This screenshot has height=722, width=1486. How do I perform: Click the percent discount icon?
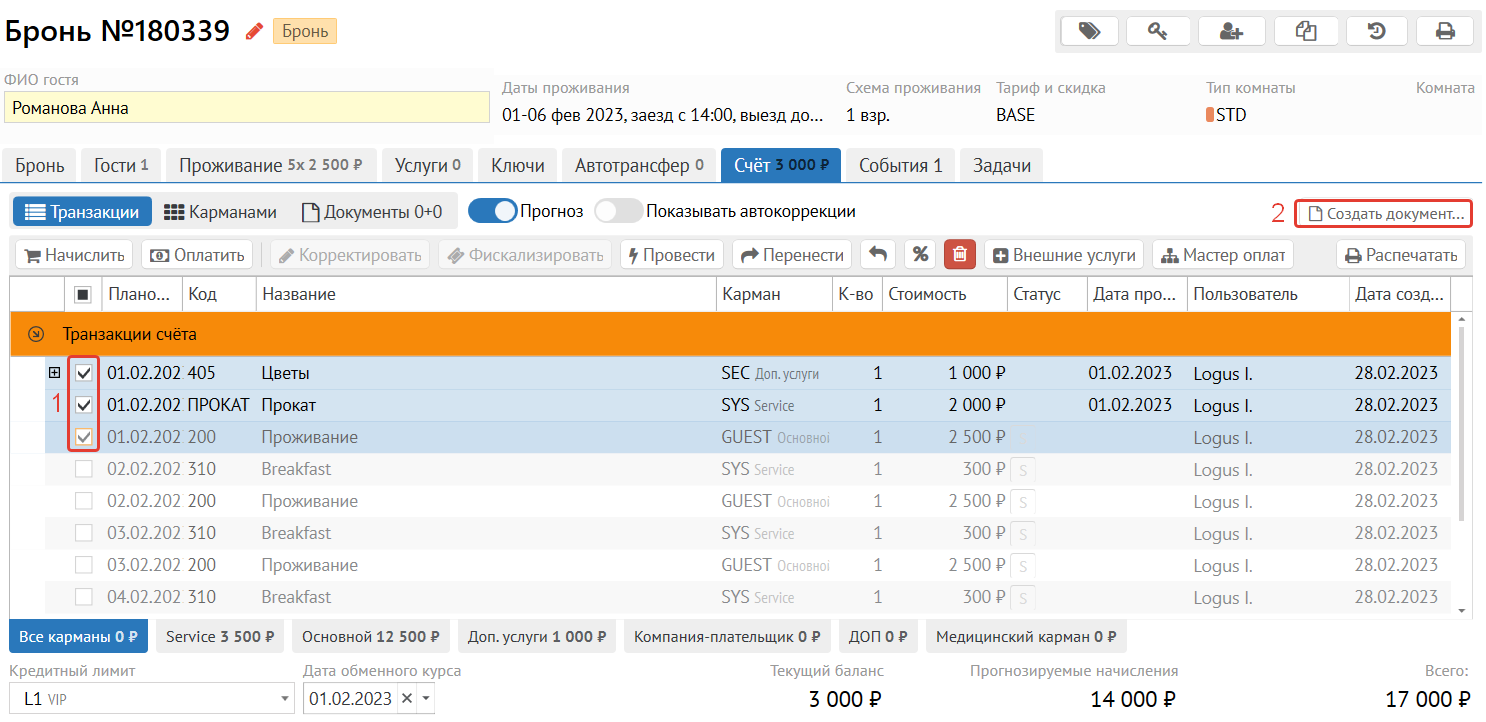919,255
